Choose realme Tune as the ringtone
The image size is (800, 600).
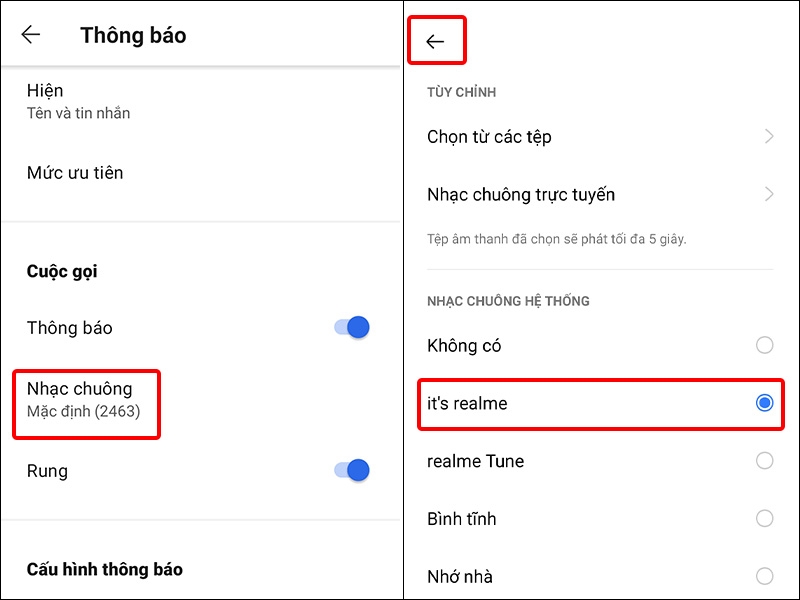(762, 461)
